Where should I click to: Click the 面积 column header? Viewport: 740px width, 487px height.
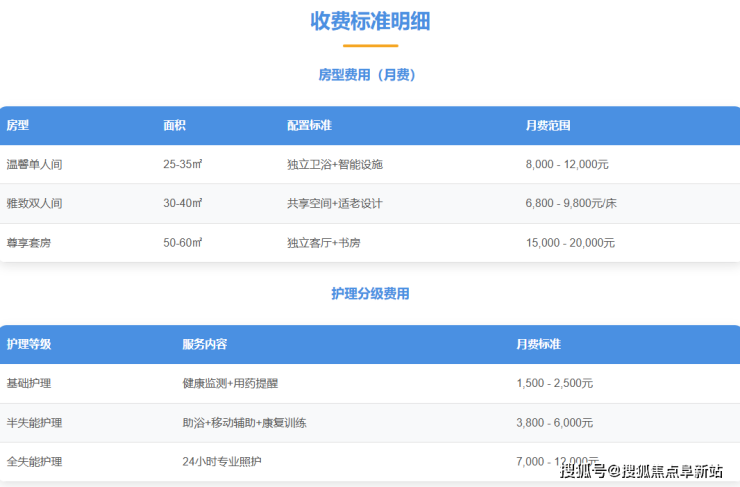pos(174,126)
